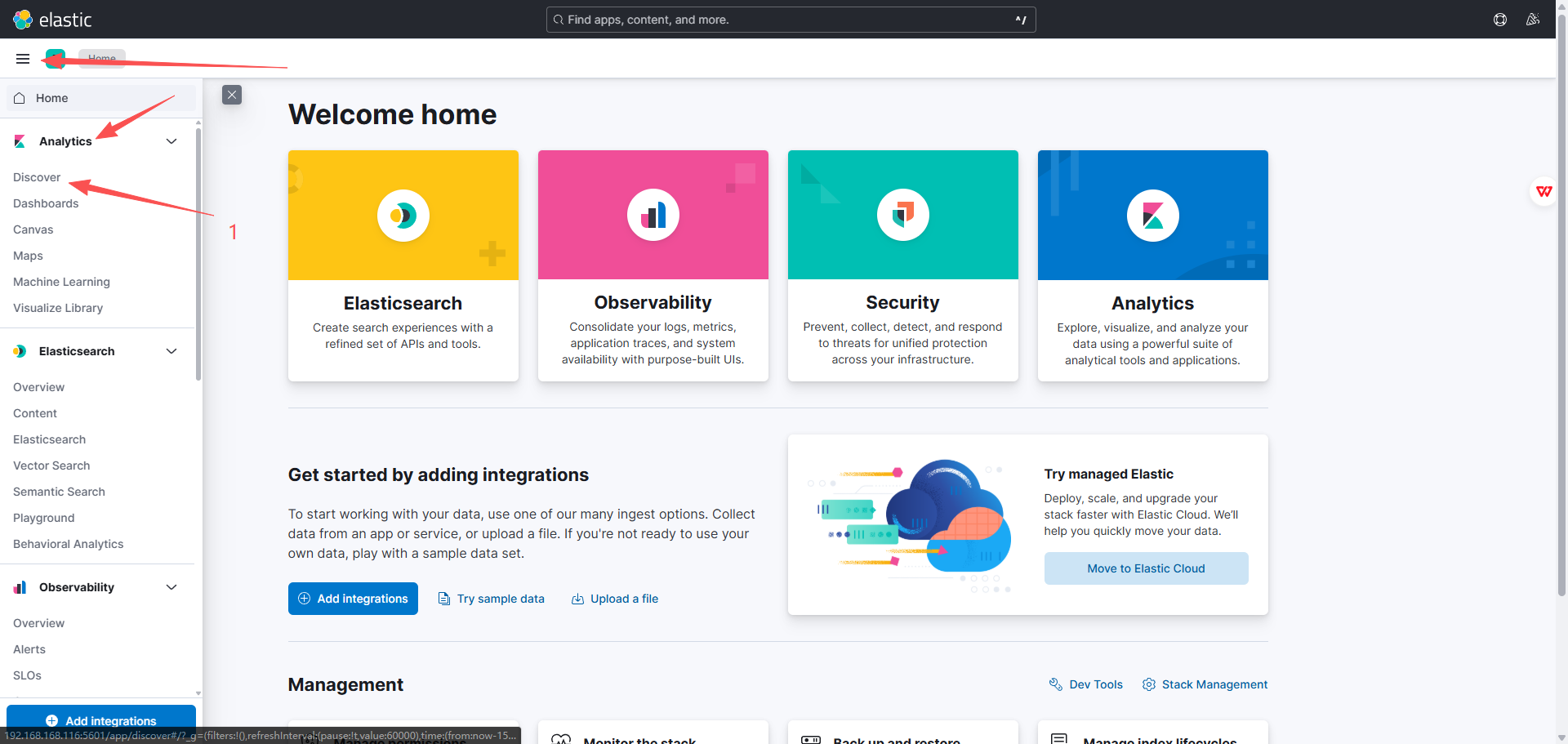
Task: Click the Try managed Elastic cloud illustration
Action: 909,525
